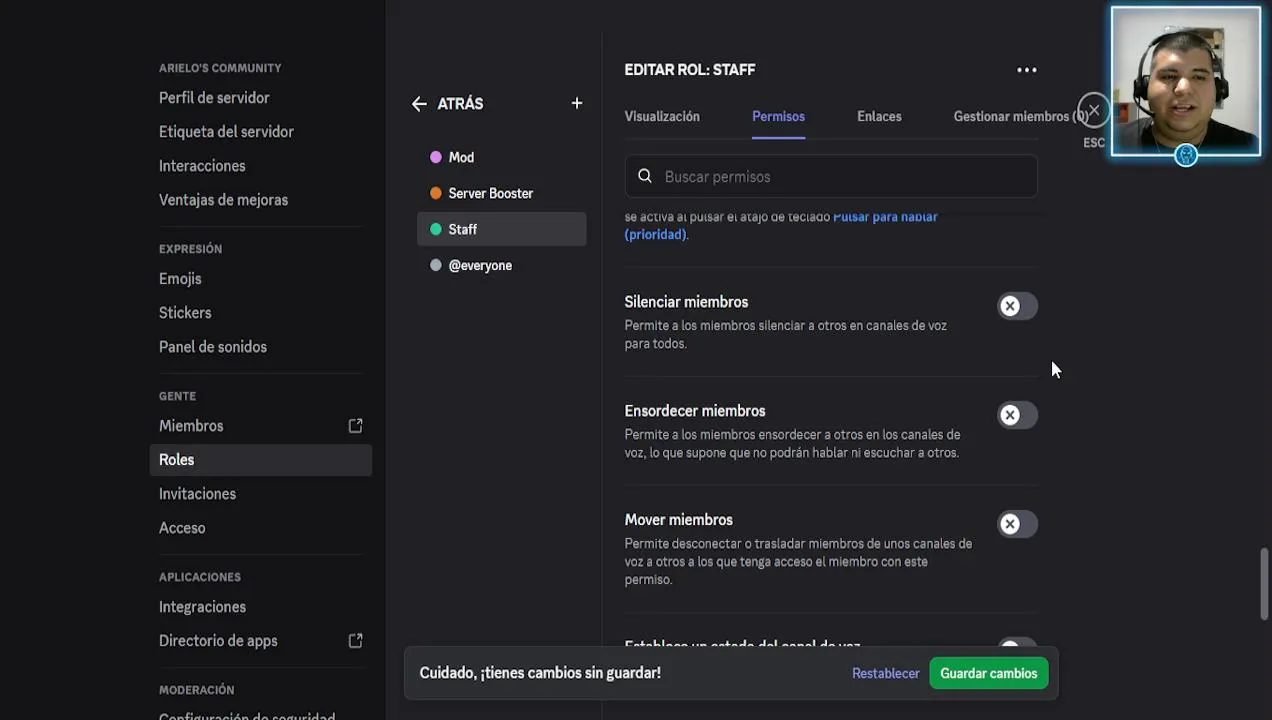Click the Buscar permisos search field
Viewport: 1272px width, 720px height.
840,177
